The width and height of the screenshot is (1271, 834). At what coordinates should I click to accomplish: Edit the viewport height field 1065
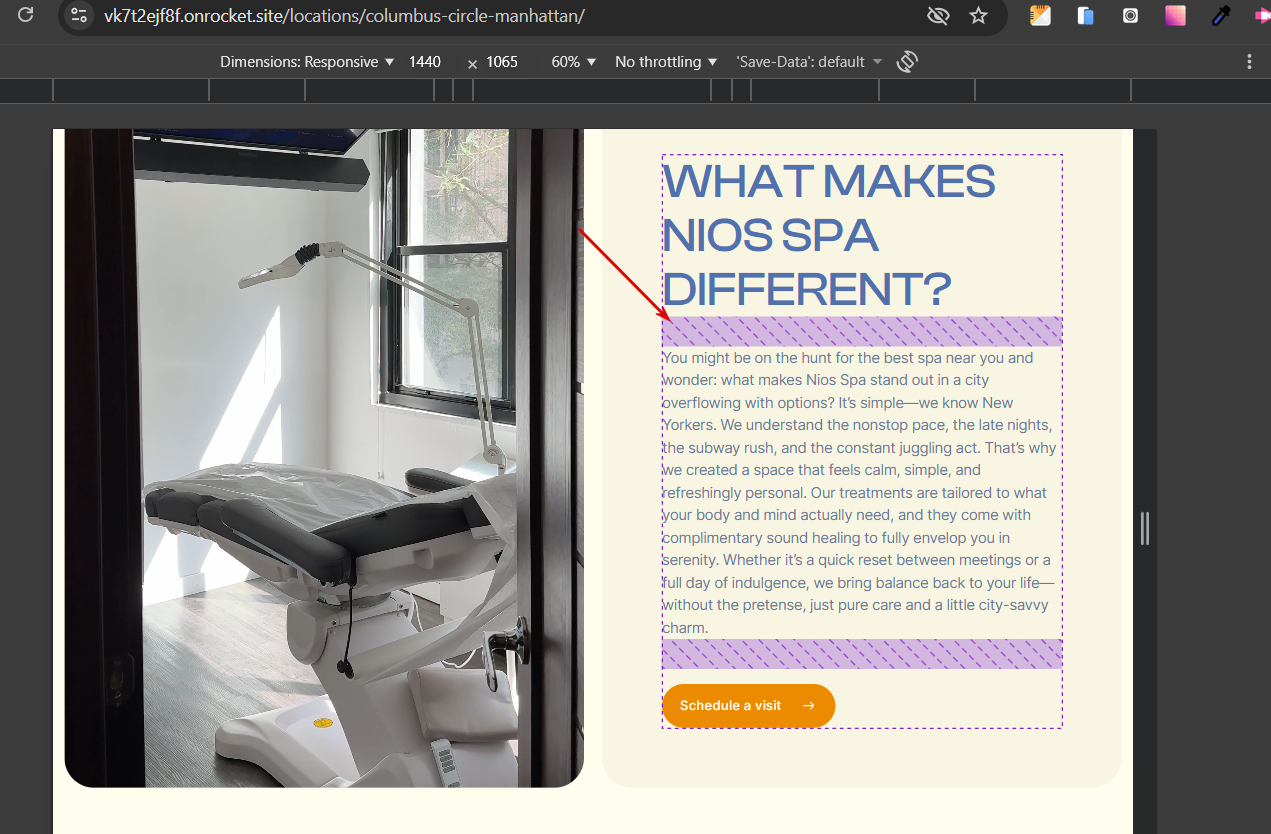pos(502,62)
